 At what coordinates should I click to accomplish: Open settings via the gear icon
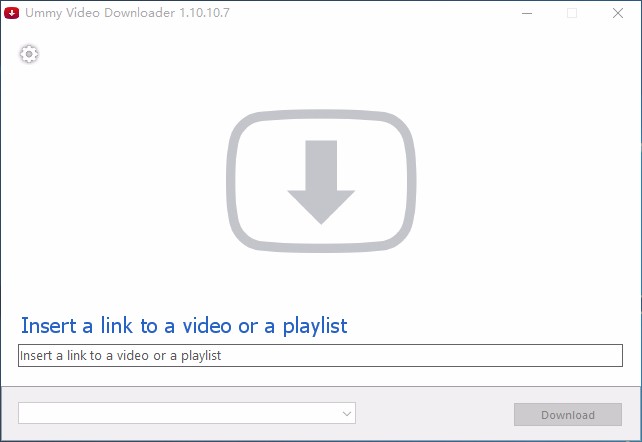point(29,54)
